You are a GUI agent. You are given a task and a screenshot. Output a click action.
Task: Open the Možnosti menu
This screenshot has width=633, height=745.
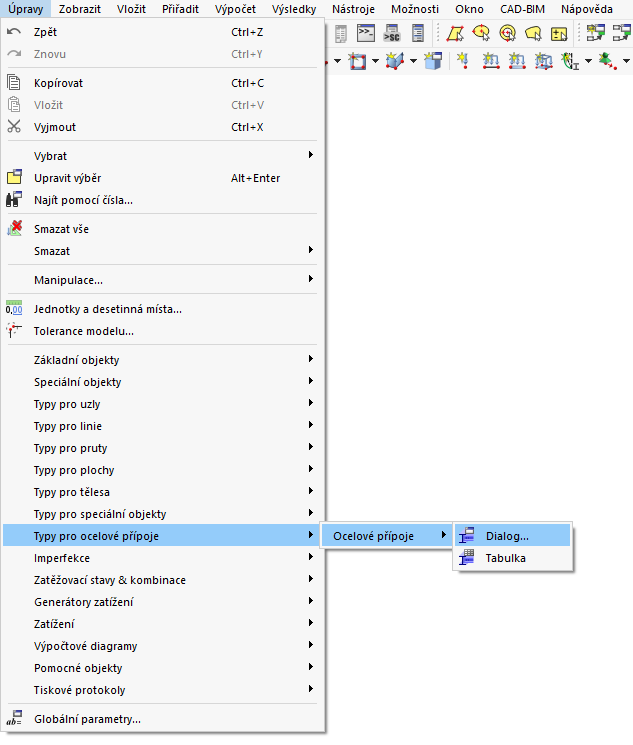click(415, 9)
